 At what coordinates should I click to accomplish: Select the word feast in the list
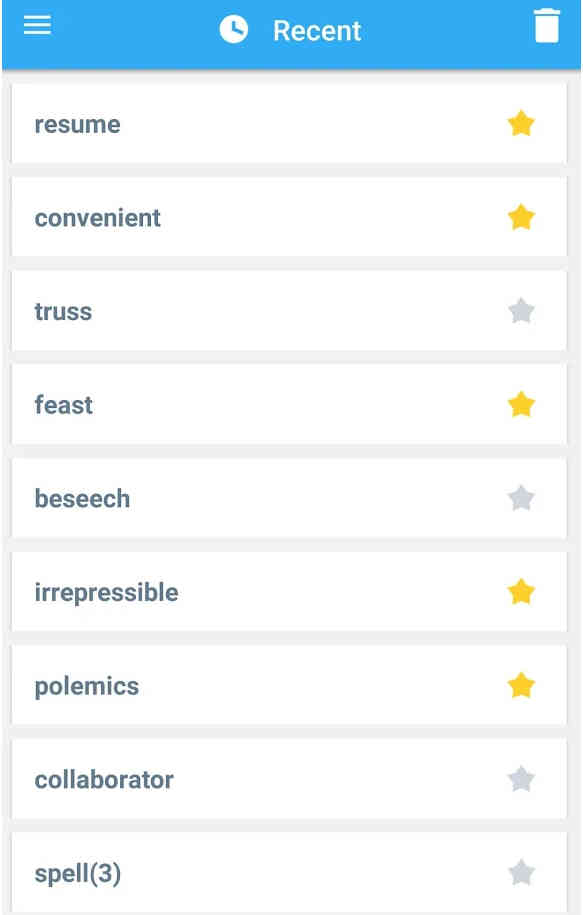[64, 405]
